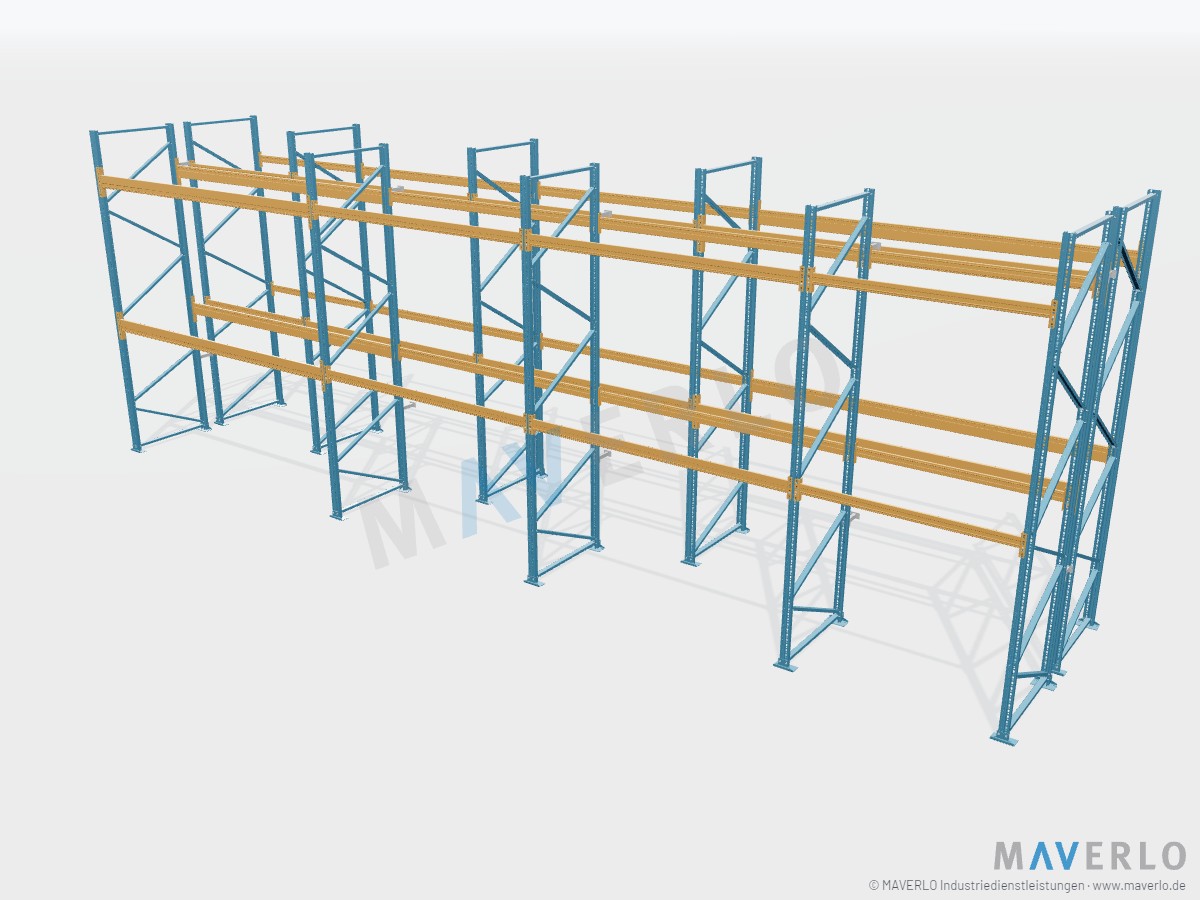Viewport: 1200px width, 900px height.
Task: Click the lower front orange beam, leftmost bay
Action: click(x=222, y=348)
